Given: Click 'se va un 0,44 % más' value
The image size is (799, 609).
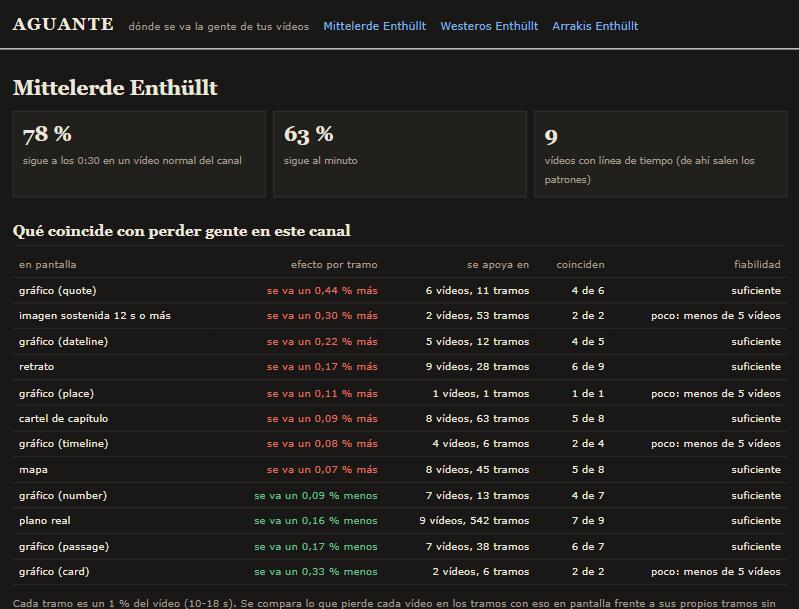Looking at the screenshot, I should [x=322, y=290].
